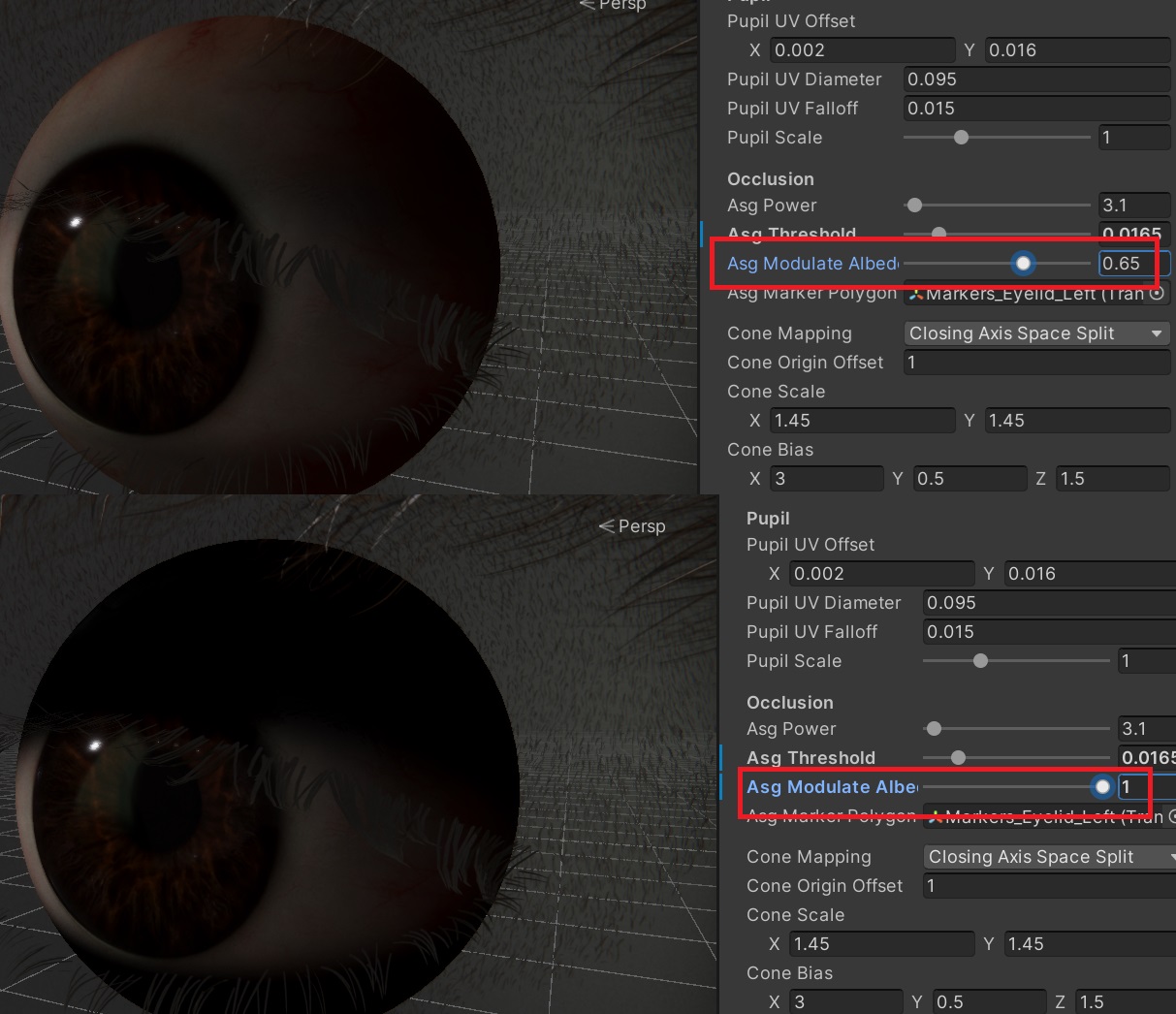Click Cone Bias Z field in upper inspector

1113,479
